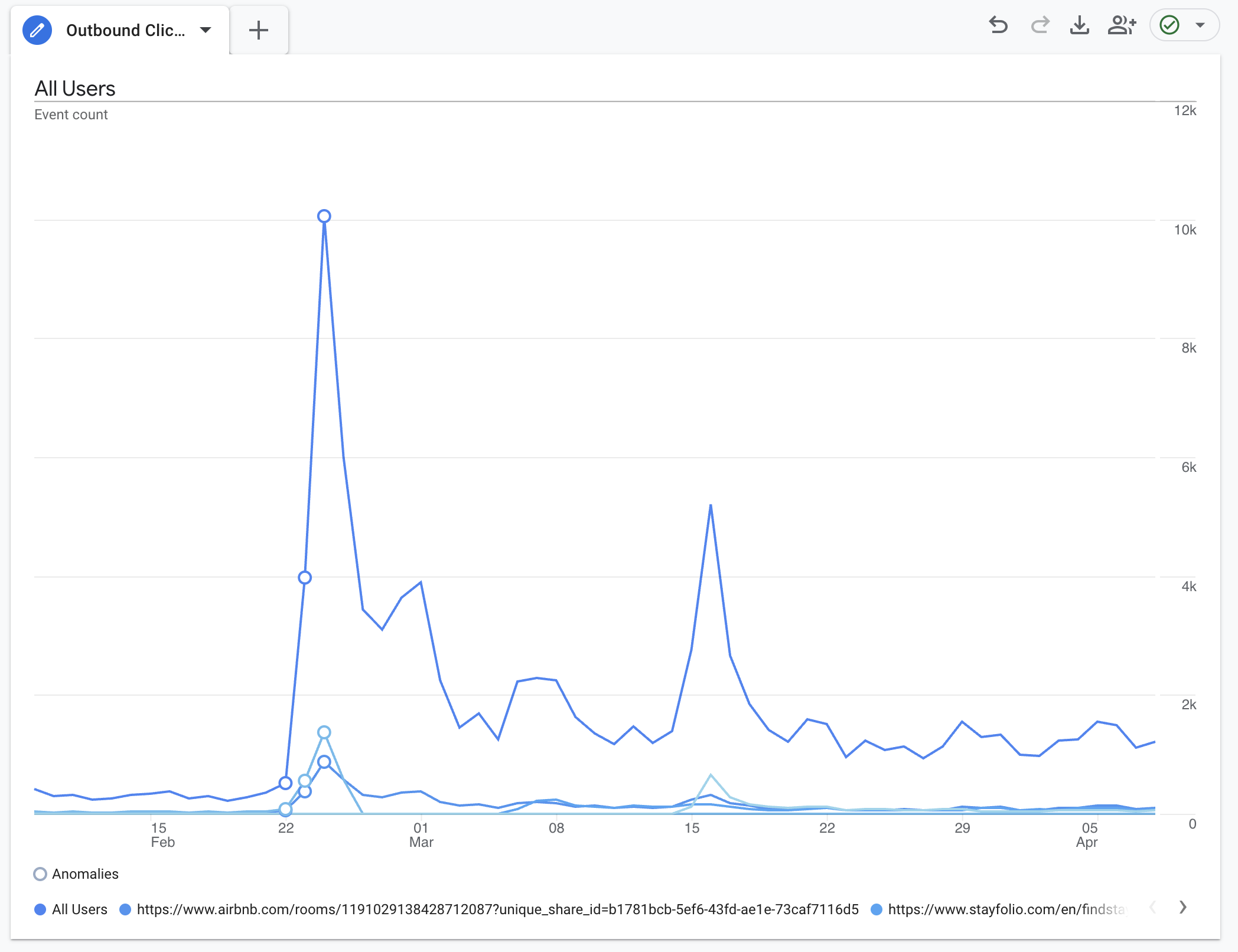Go to previous legend page arrow
Screen dimensions: 1238x952
[x=1152, y=907]
